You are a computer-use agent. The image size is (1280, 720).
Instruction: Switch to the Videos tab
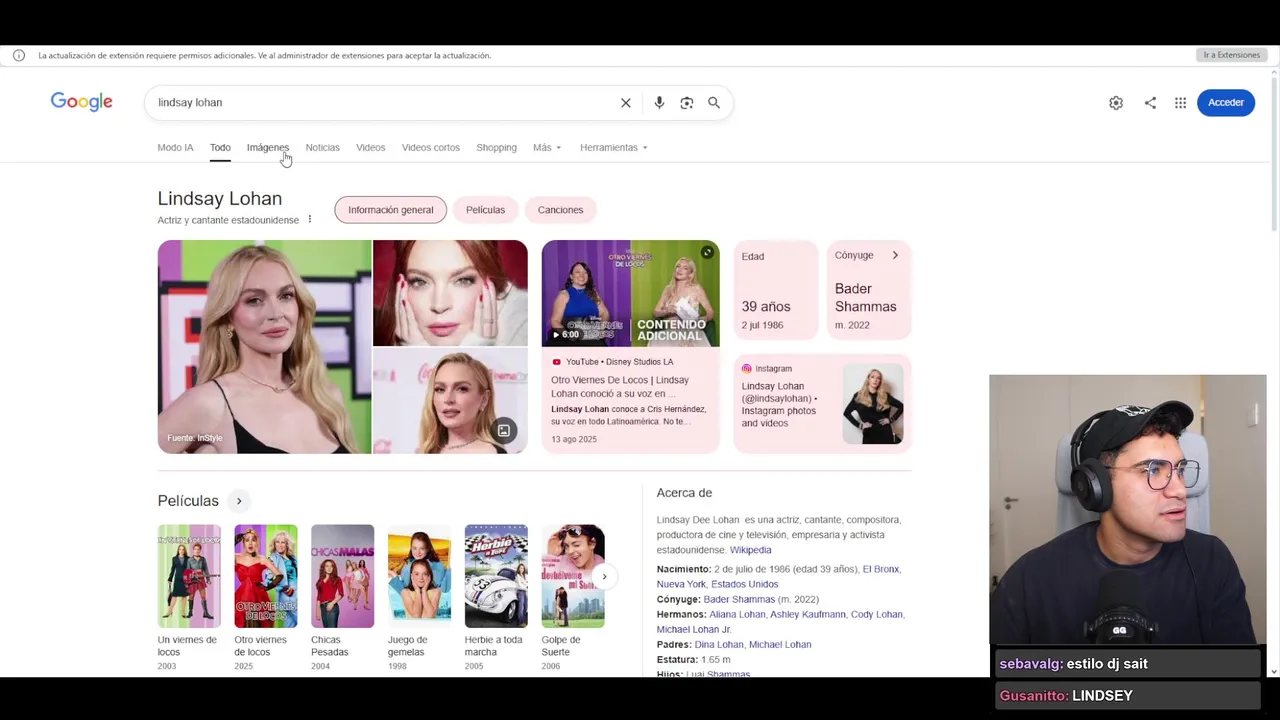coord(370,148)
